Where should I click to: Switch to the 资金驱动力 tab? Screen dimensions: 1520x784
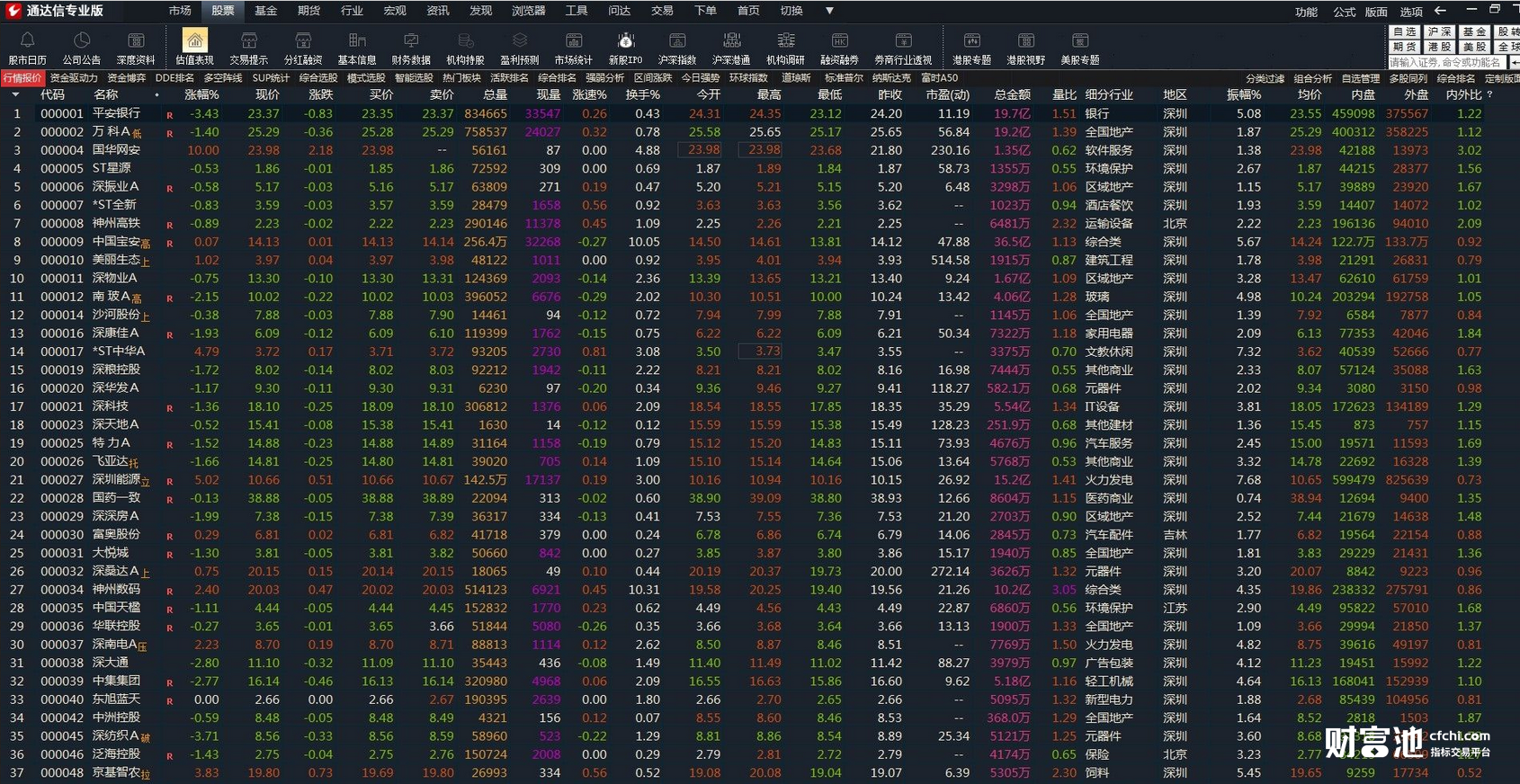click(x=72, y=78)
